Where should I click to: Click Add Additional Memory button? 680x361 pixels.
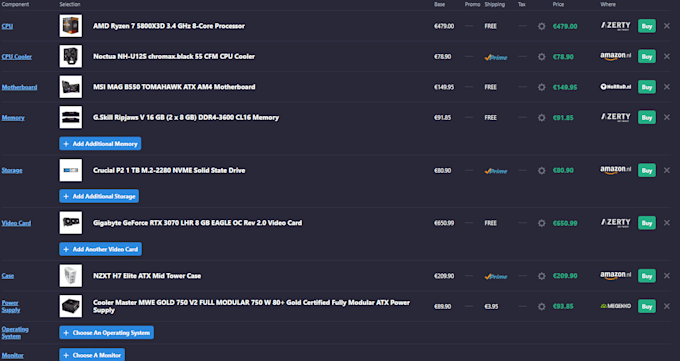coord(100,144)
